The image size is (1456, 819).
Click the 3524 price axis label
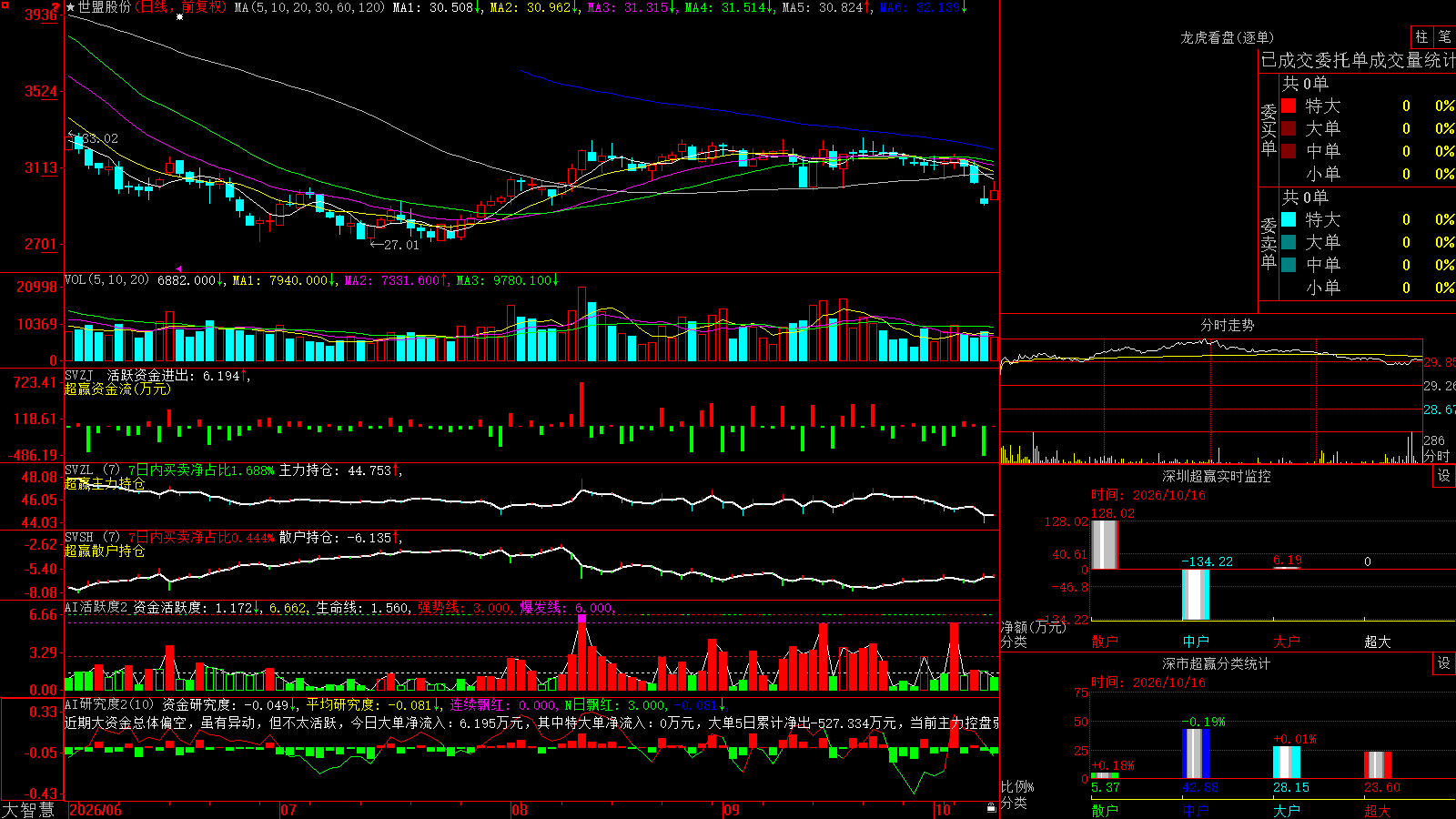41,91
